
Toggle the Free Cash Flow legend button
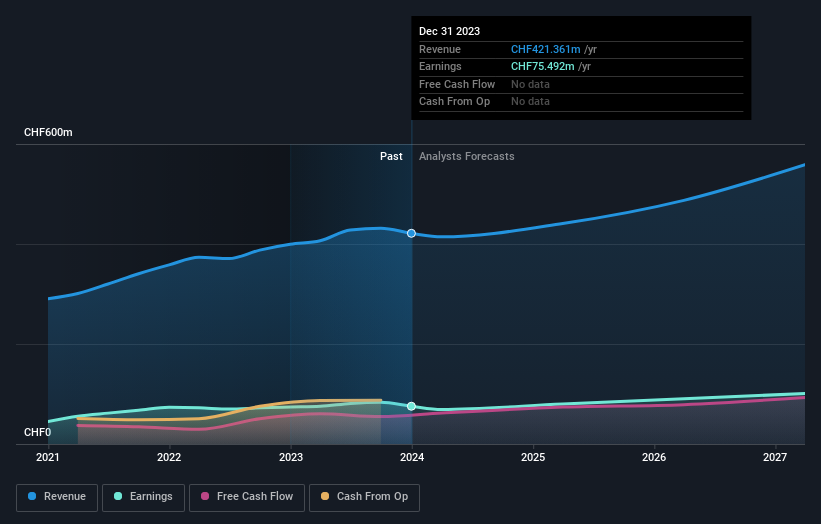click(x=247, y=497)
